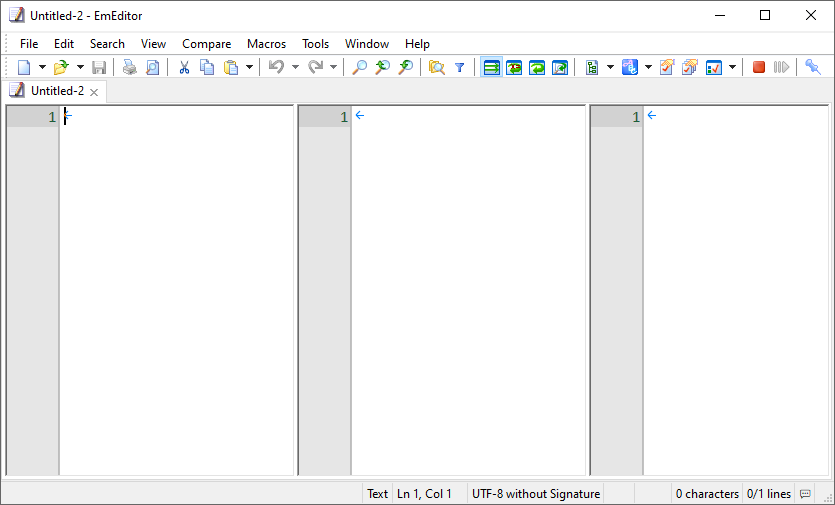Open the Search menu
Image resolution: width=835 pixels, height=505 pixels.
107,44
